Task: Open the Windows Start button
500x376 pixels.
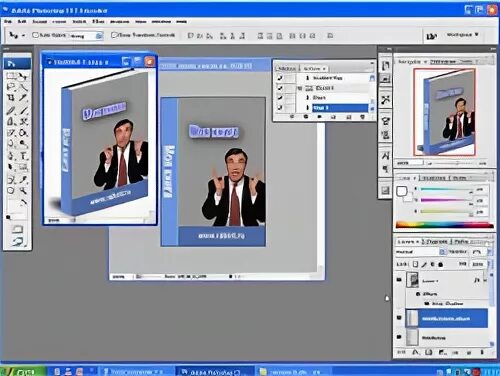Action: point(23,371)
